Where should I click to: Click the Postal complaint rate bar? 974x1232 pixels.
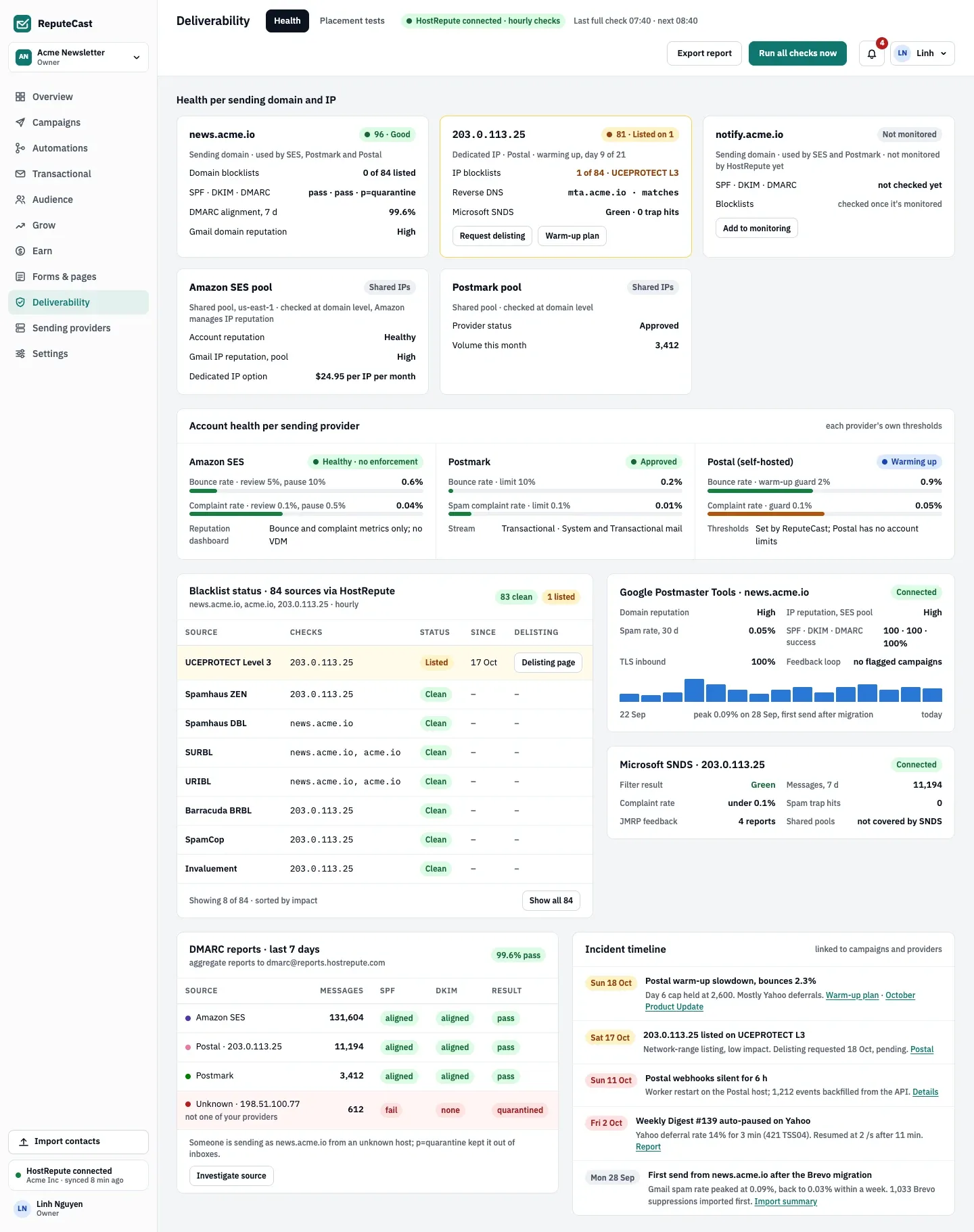click(x=825, y=514)
